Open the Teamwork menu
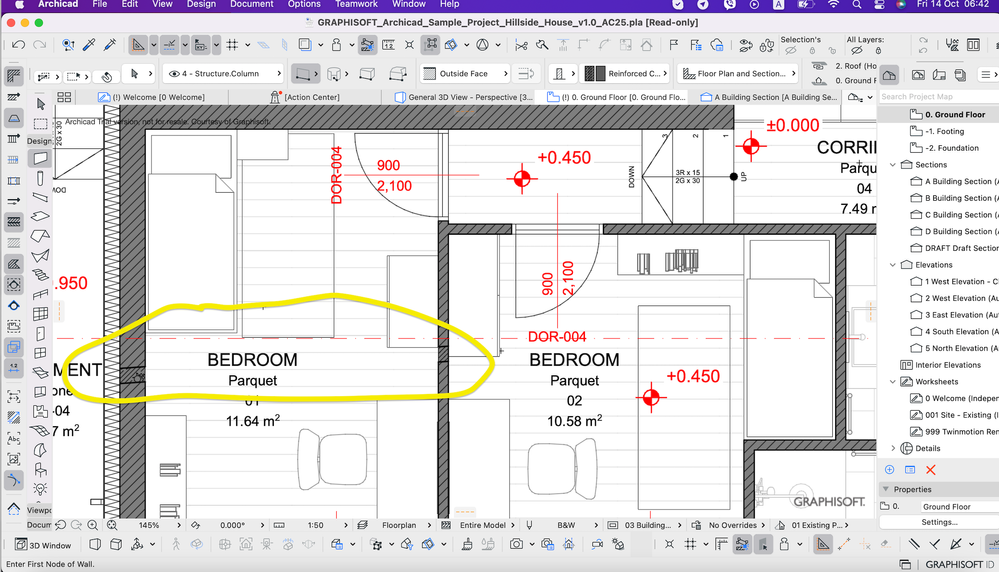 pyautogui.click(x=356, y=4)
